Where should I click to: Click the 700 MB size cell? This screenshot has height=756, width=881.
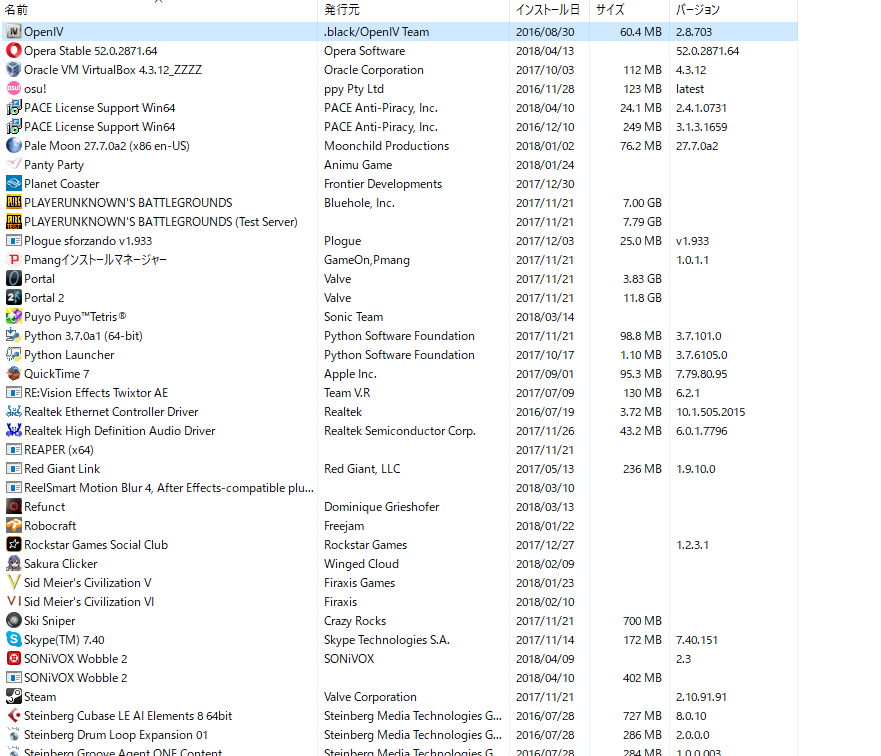[x=642, y=621]
